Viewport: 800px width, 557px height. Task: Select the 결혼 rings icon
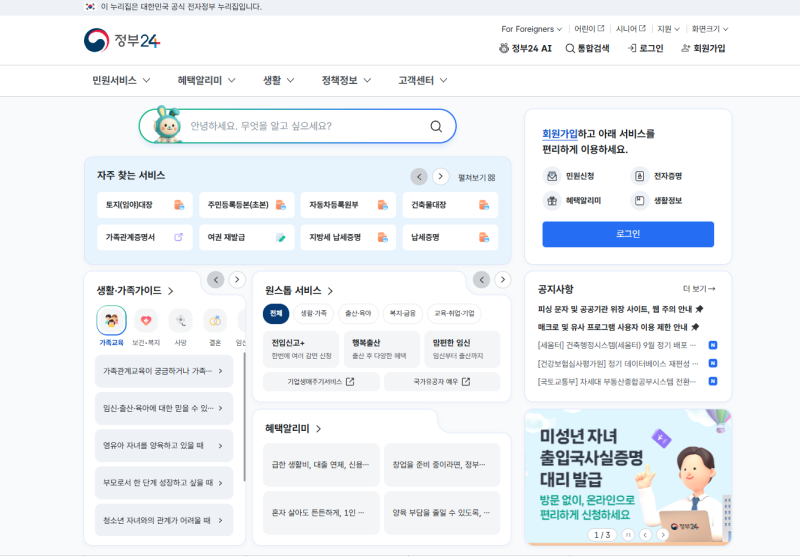pos(215,320)
